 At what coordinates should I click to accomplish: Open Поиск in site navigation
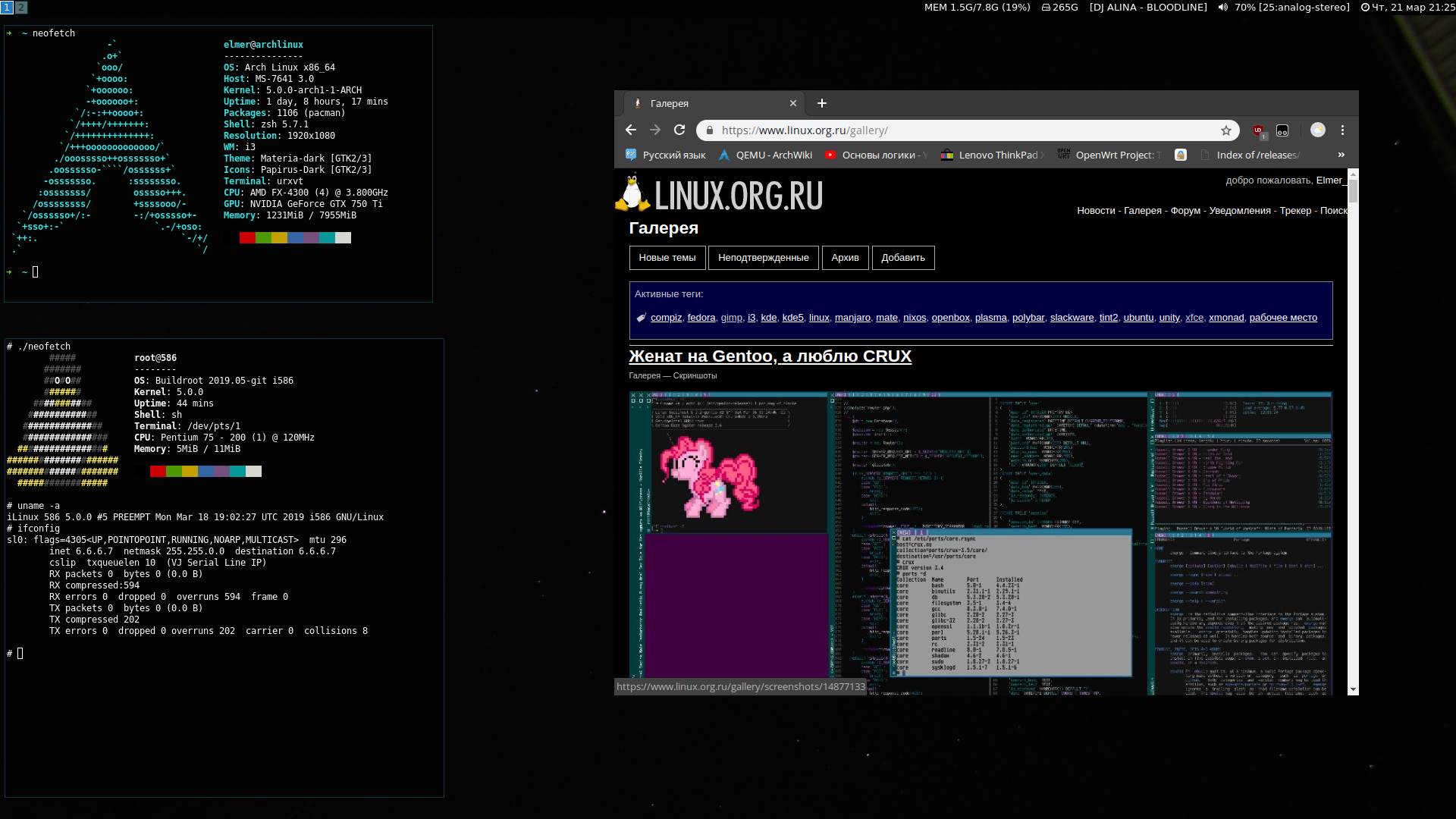1334,211
